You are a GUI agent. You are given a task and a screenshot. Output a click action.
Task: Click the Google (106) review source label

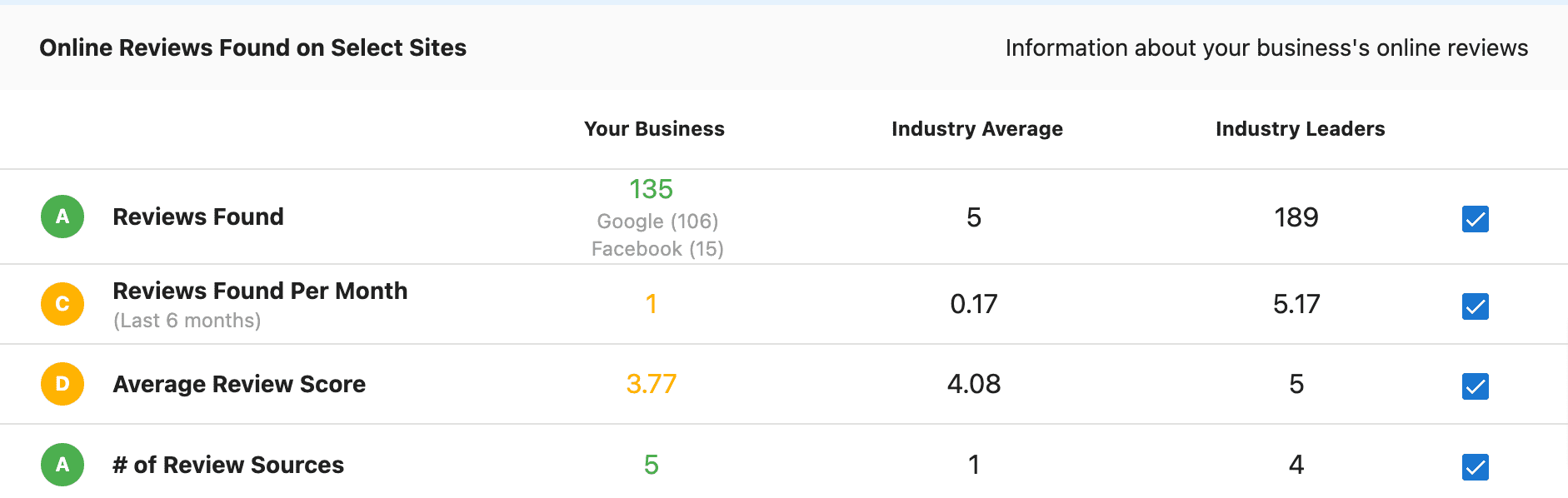click(657, 221)
